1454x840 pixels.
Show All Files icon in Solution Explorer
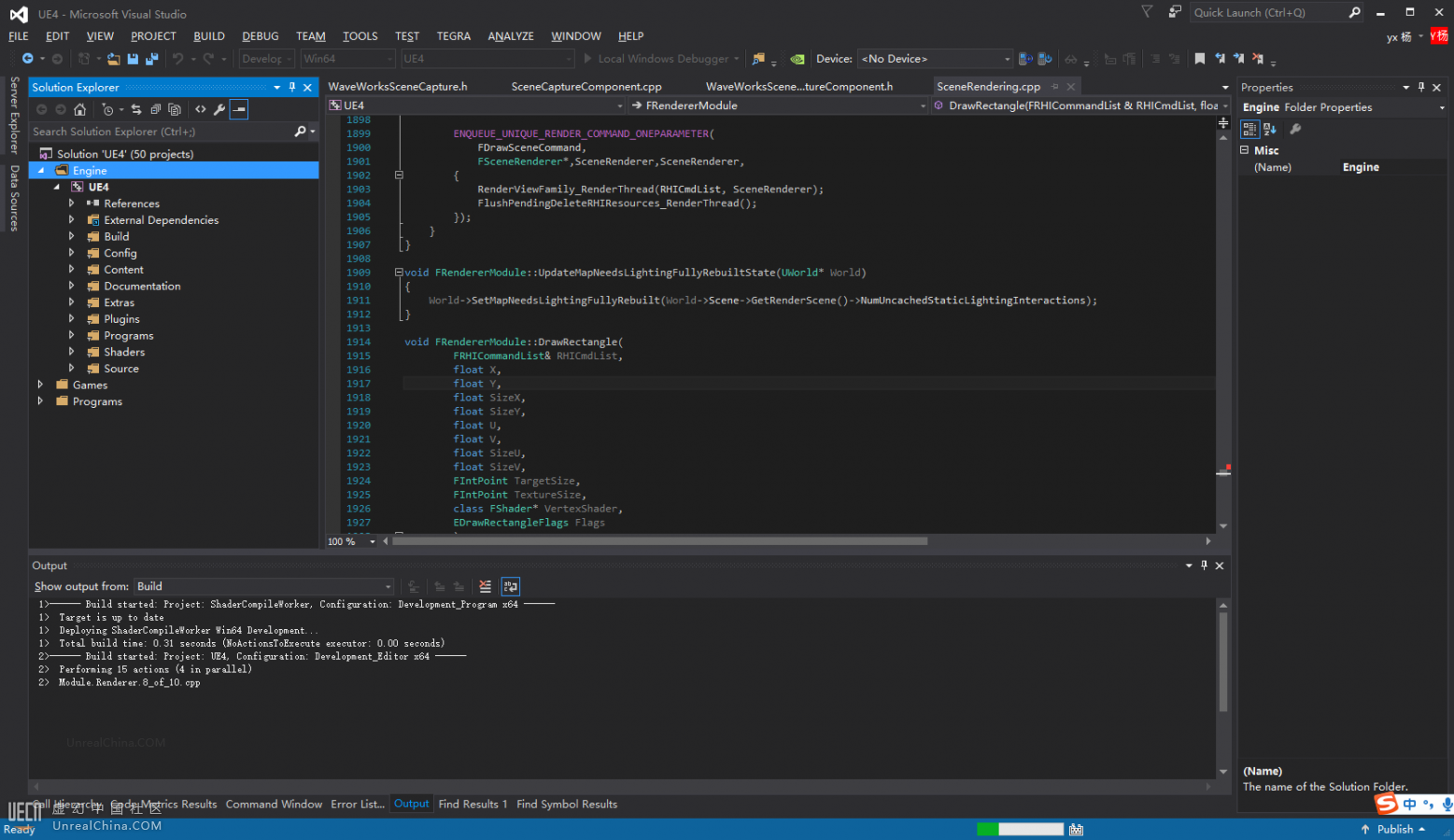175,109
